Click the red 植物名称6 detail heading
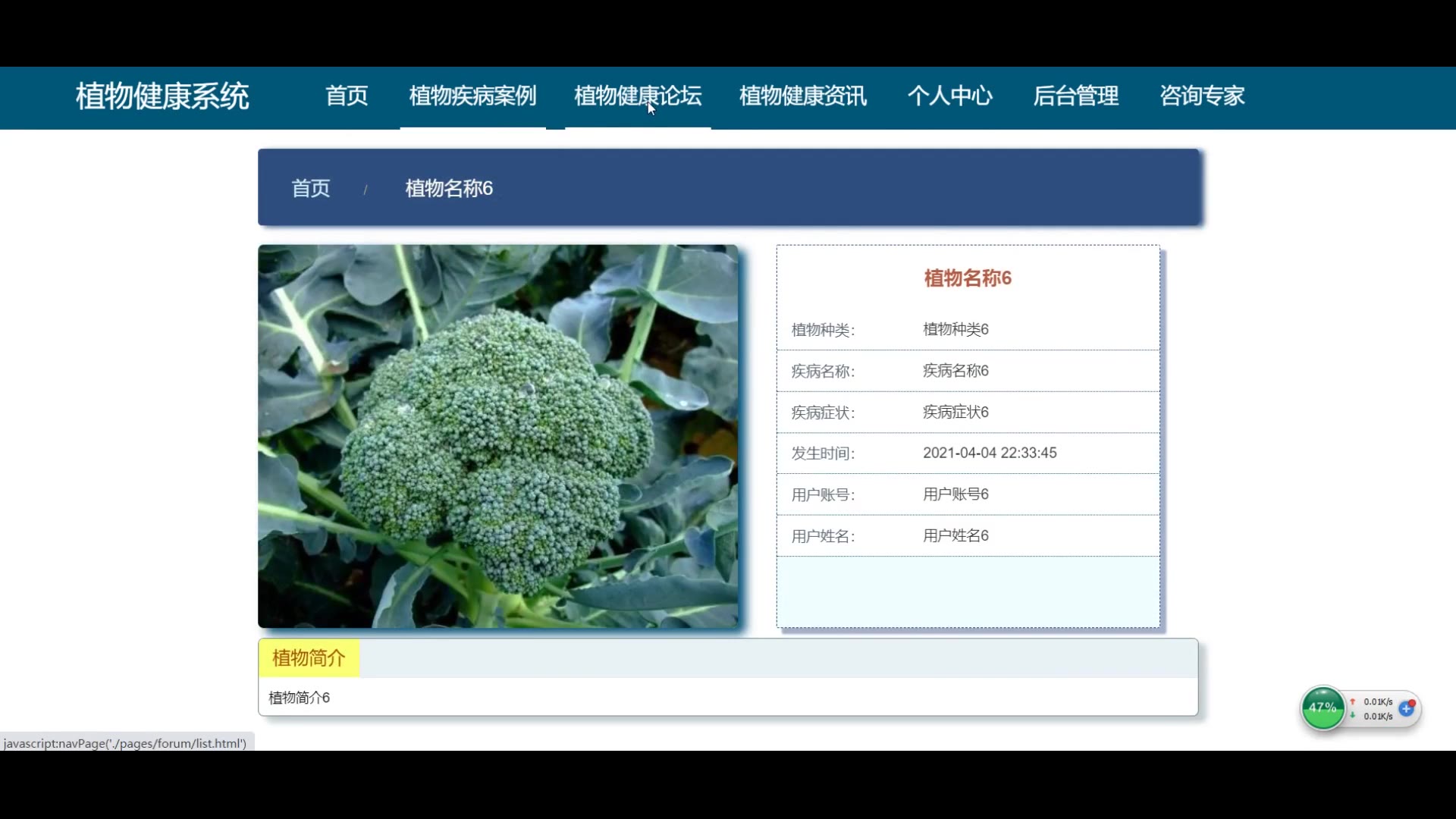 tap(968, 278)
